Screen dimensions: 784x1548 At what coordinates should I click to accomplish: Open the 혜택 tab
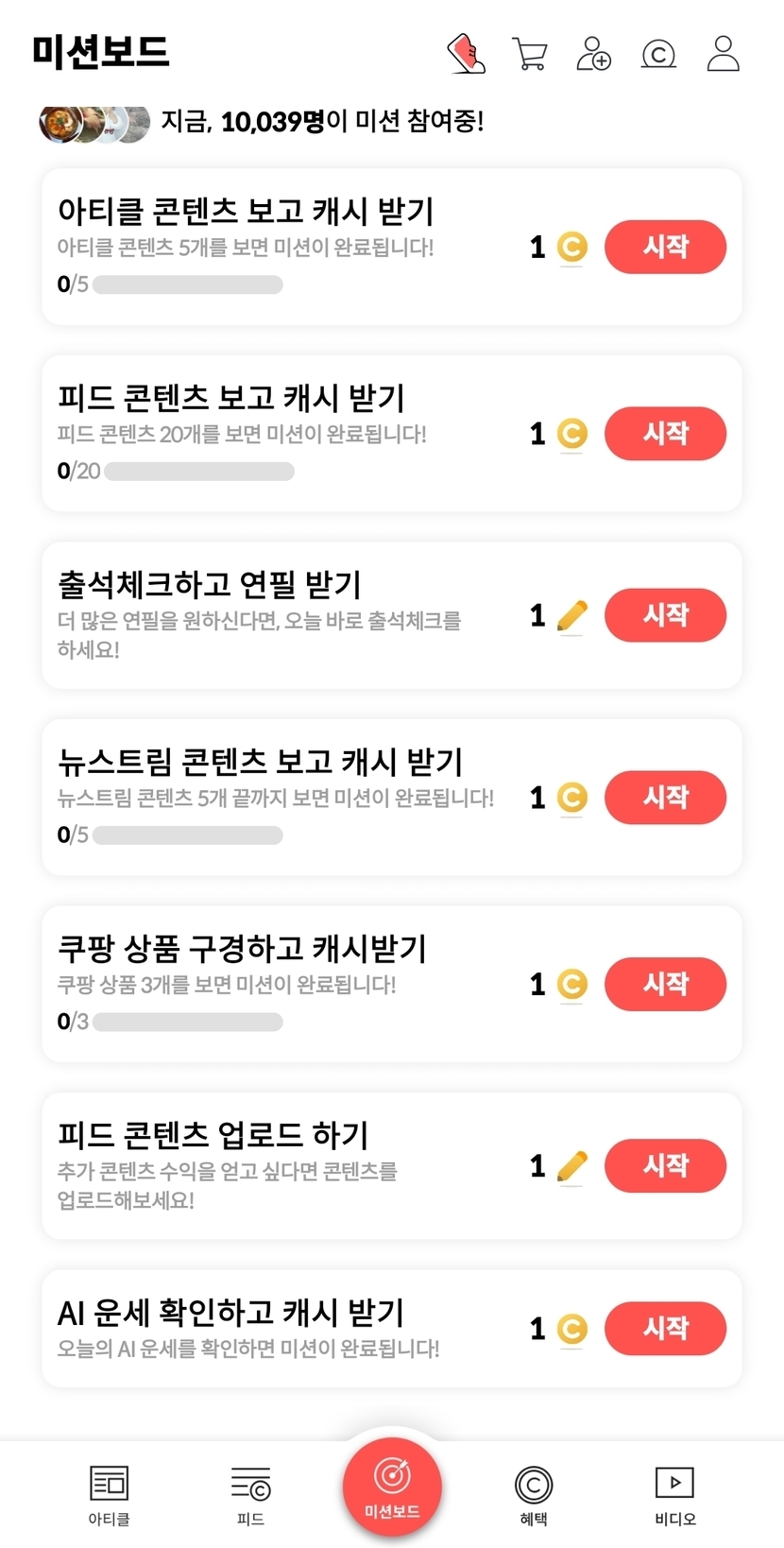pyautogui.click(x=534, y=1494)
